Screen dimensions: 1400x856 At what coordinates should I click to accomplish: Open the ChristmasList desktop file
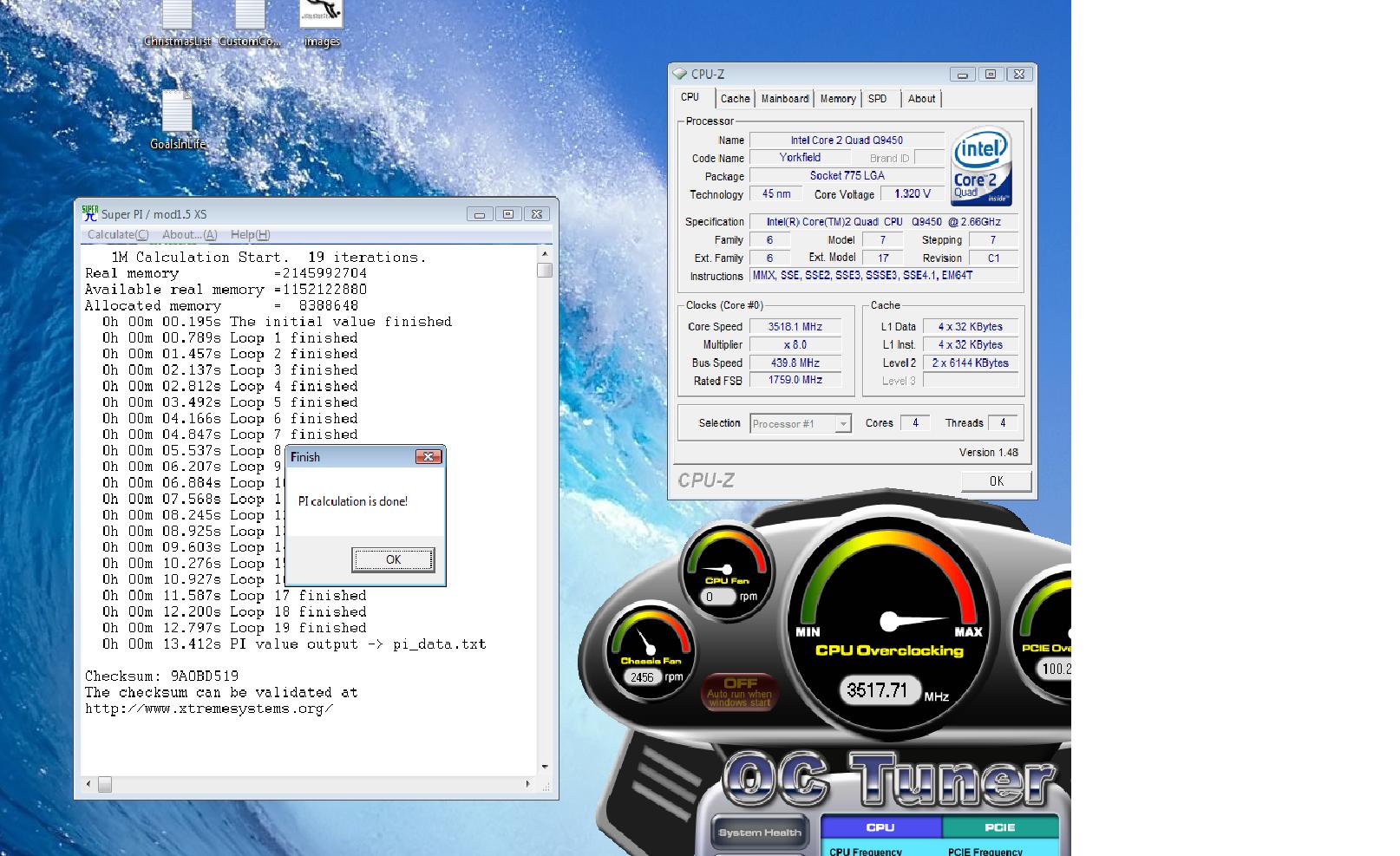click(x=177, y=24)
